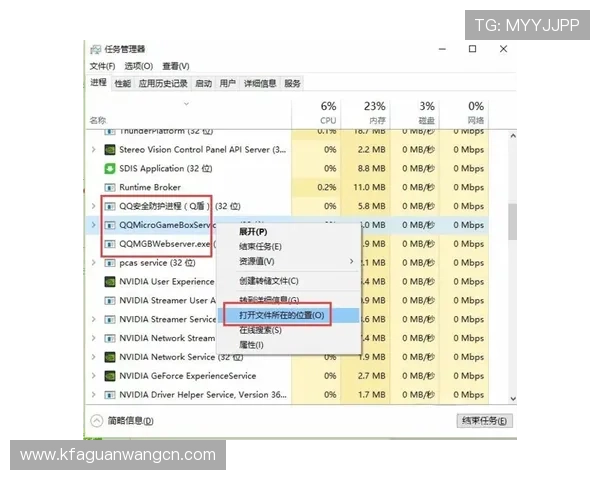Expand the pcas service row
This screenshot has width=600, height=480.
(94, 263)
